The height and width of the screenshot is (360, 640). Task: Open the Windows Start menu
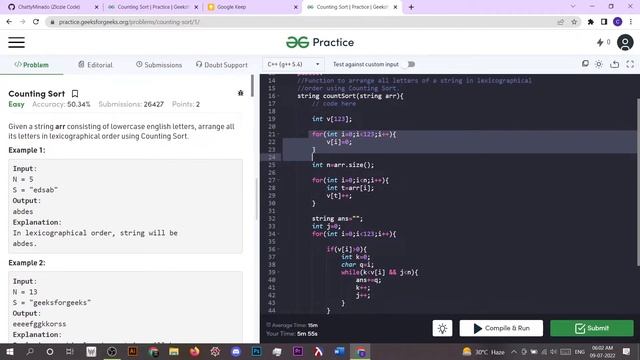pyautogui.click(x=9, y=352)
